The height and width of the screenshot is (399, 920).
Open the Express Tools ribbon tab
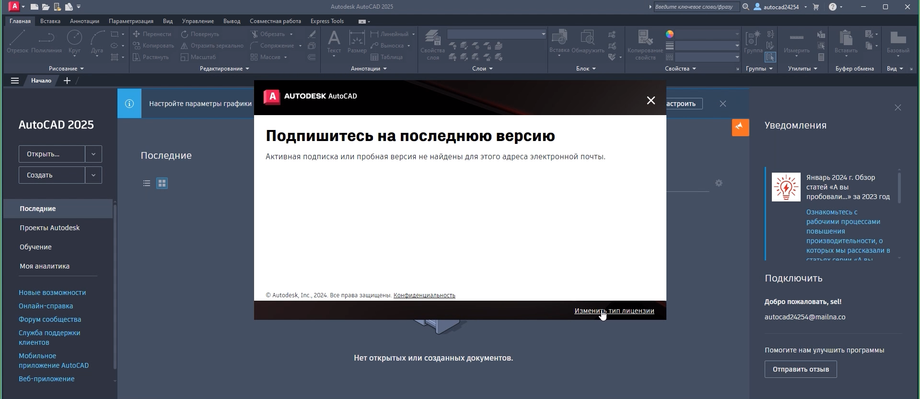point(327,21)
